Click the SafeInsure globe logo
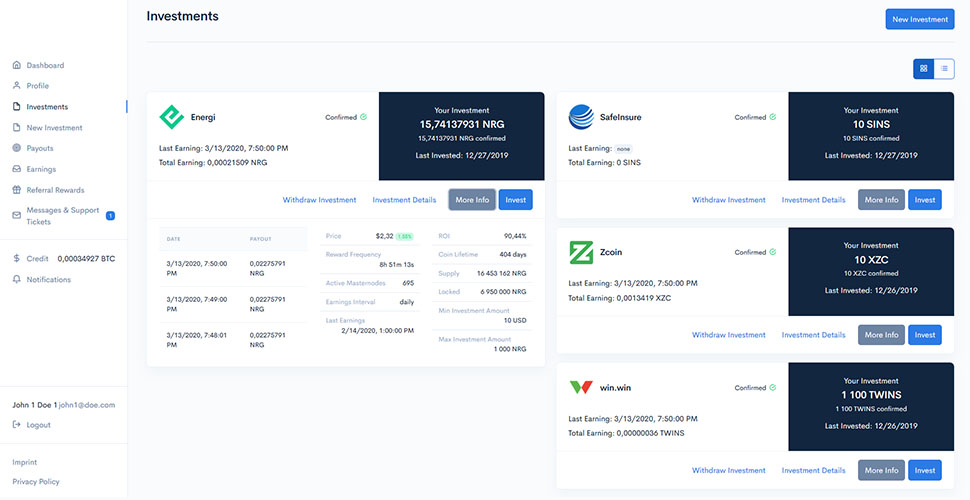This screenshot has width=970, height=500. tap(581, 117)
